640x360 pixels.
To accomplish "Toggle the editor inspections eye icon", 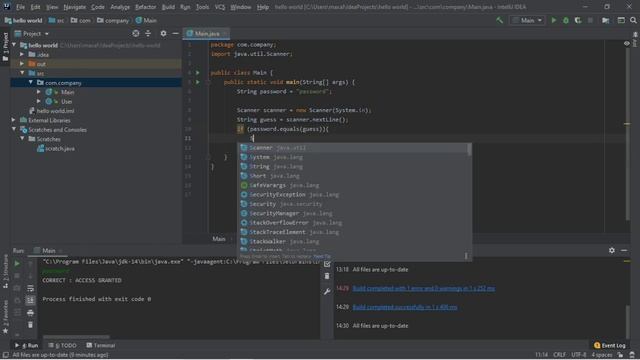I will pos(627,43).
